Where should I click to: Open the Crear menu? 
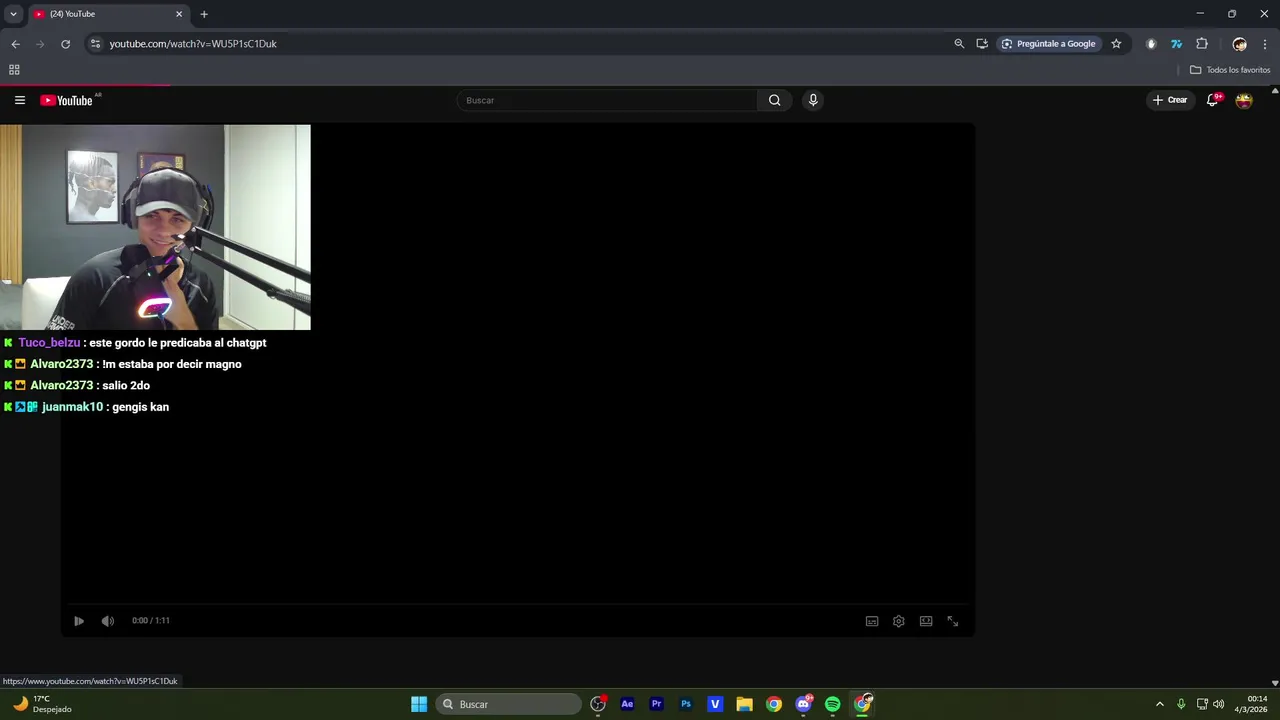click(x=1170, y=100)
